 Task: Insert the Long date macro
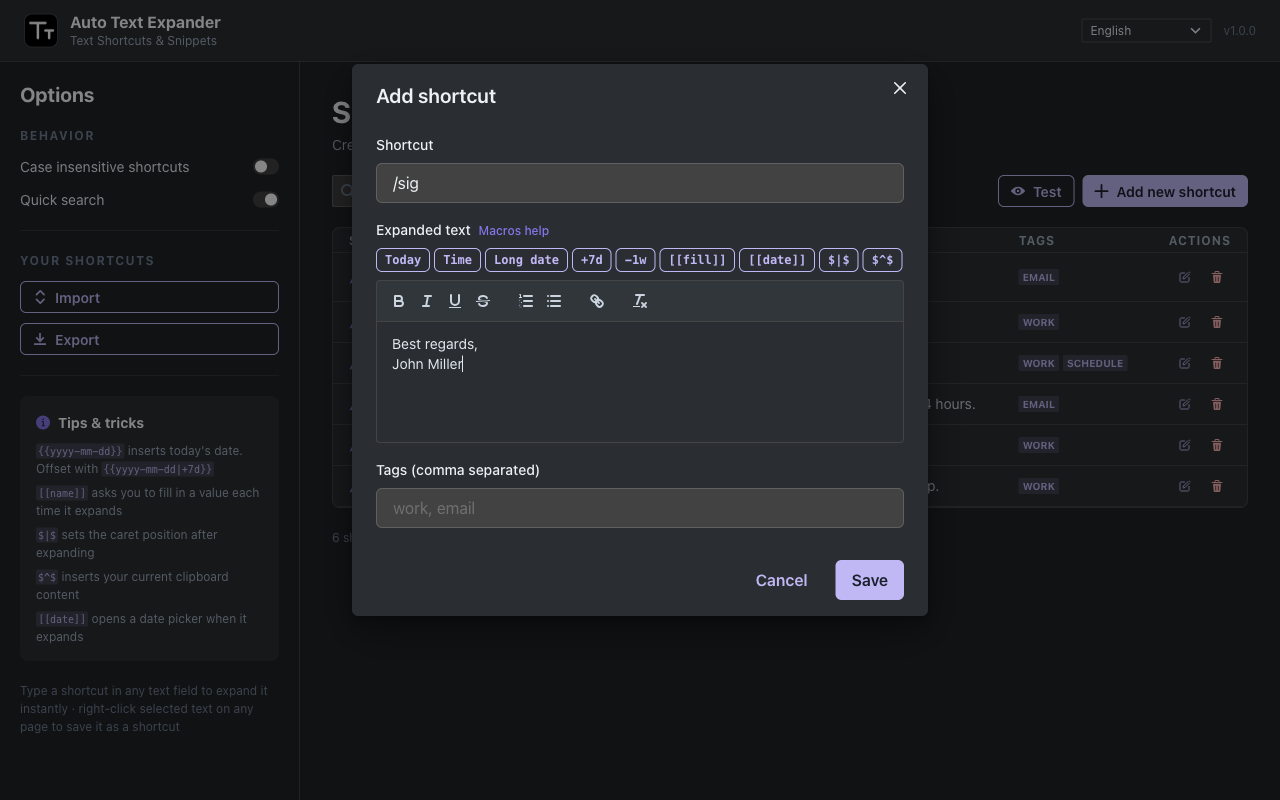pos(526,260)
